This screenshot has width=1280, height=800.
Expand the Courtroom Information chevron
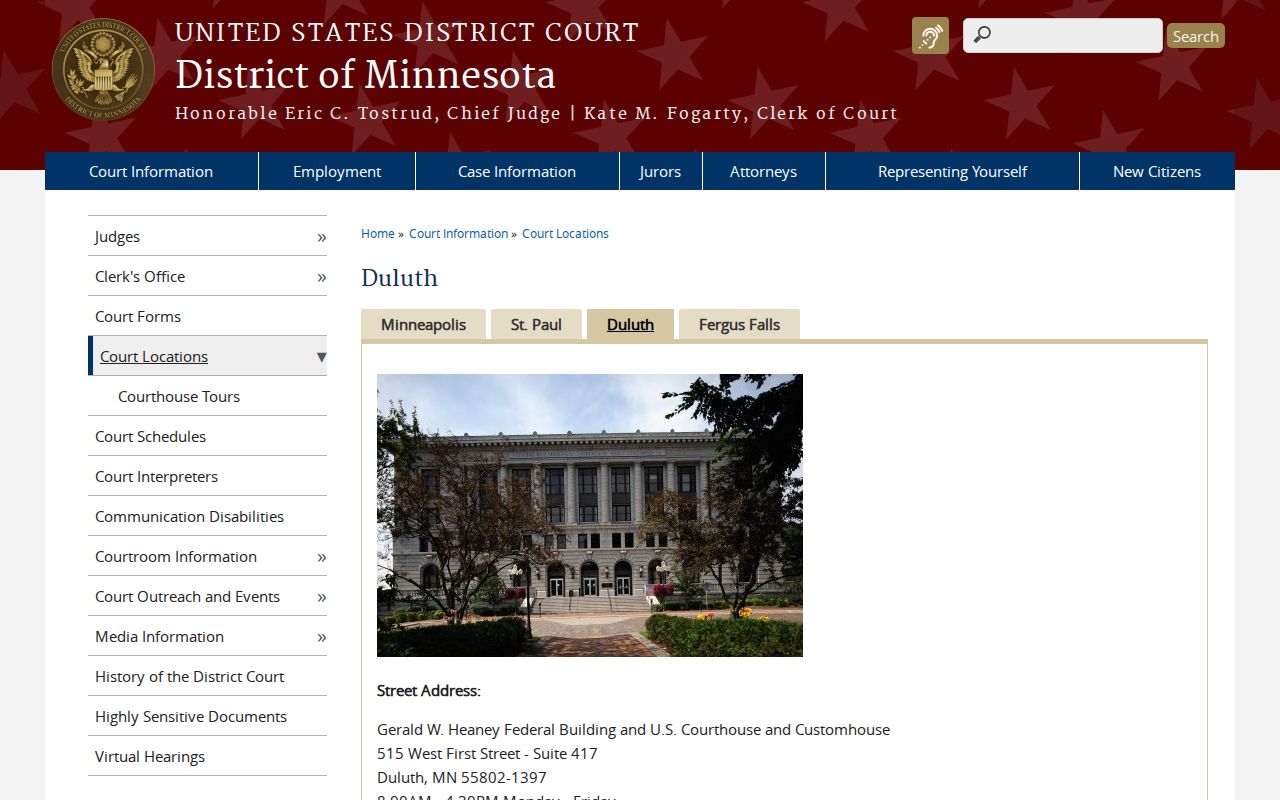tap(321, 557)
